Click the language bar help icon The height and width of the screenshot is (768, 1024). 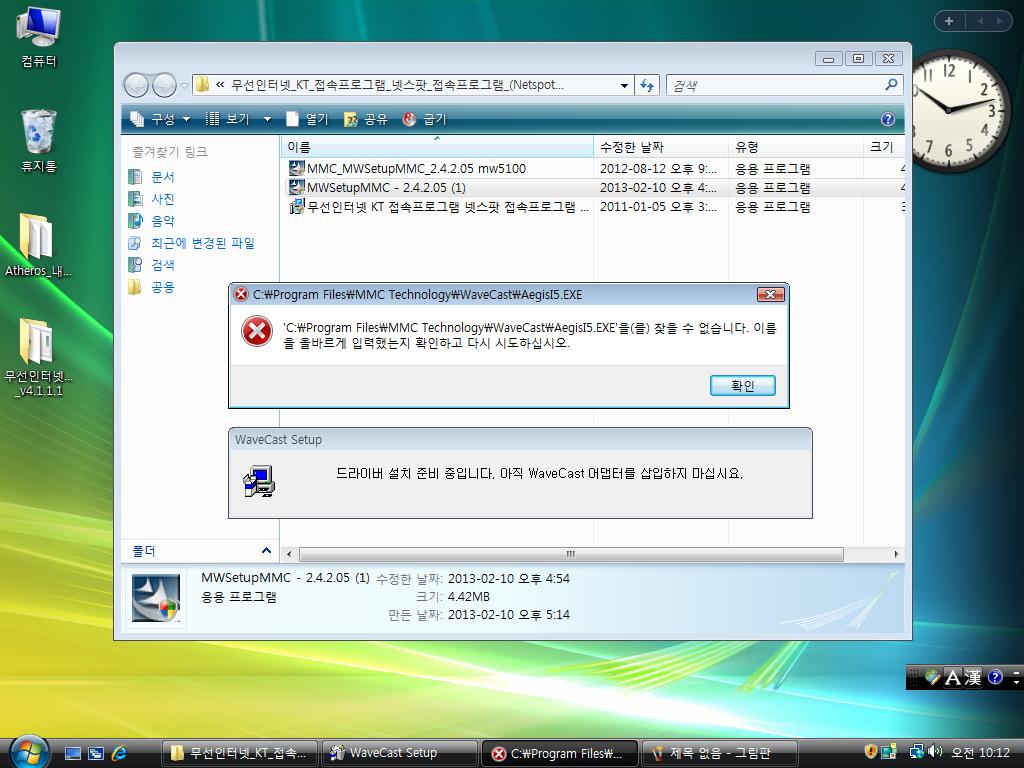coord(995,677)
